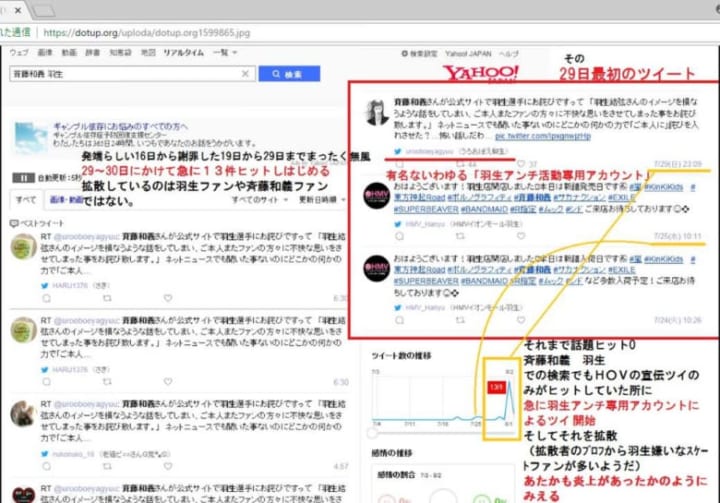720x503 pixels.
Task: Click reply icon on the first tweet
Action: coord(45,298)
